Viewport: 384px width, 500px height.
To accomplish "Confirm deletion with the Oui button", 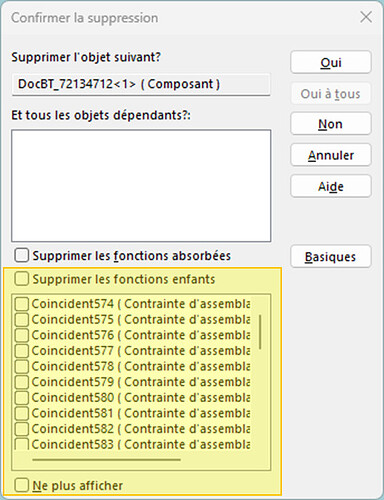I will [331, 62].
